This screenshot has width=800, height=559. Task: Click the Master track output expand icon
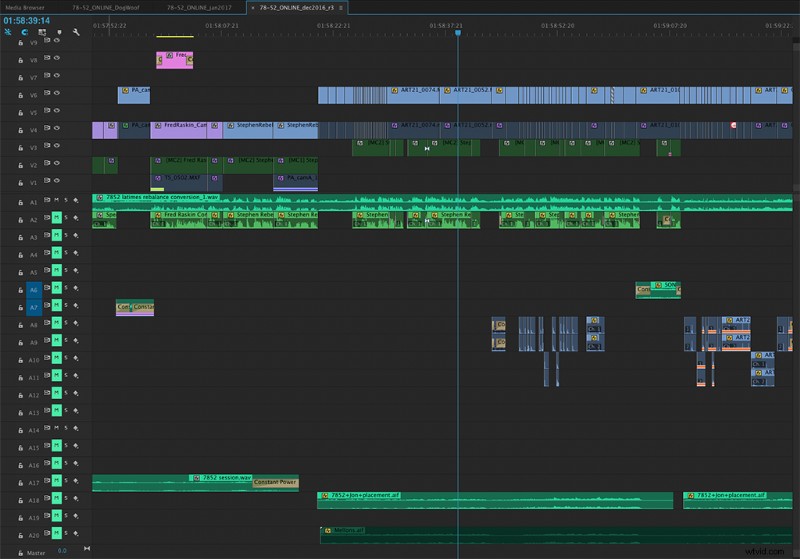(87, 549)
